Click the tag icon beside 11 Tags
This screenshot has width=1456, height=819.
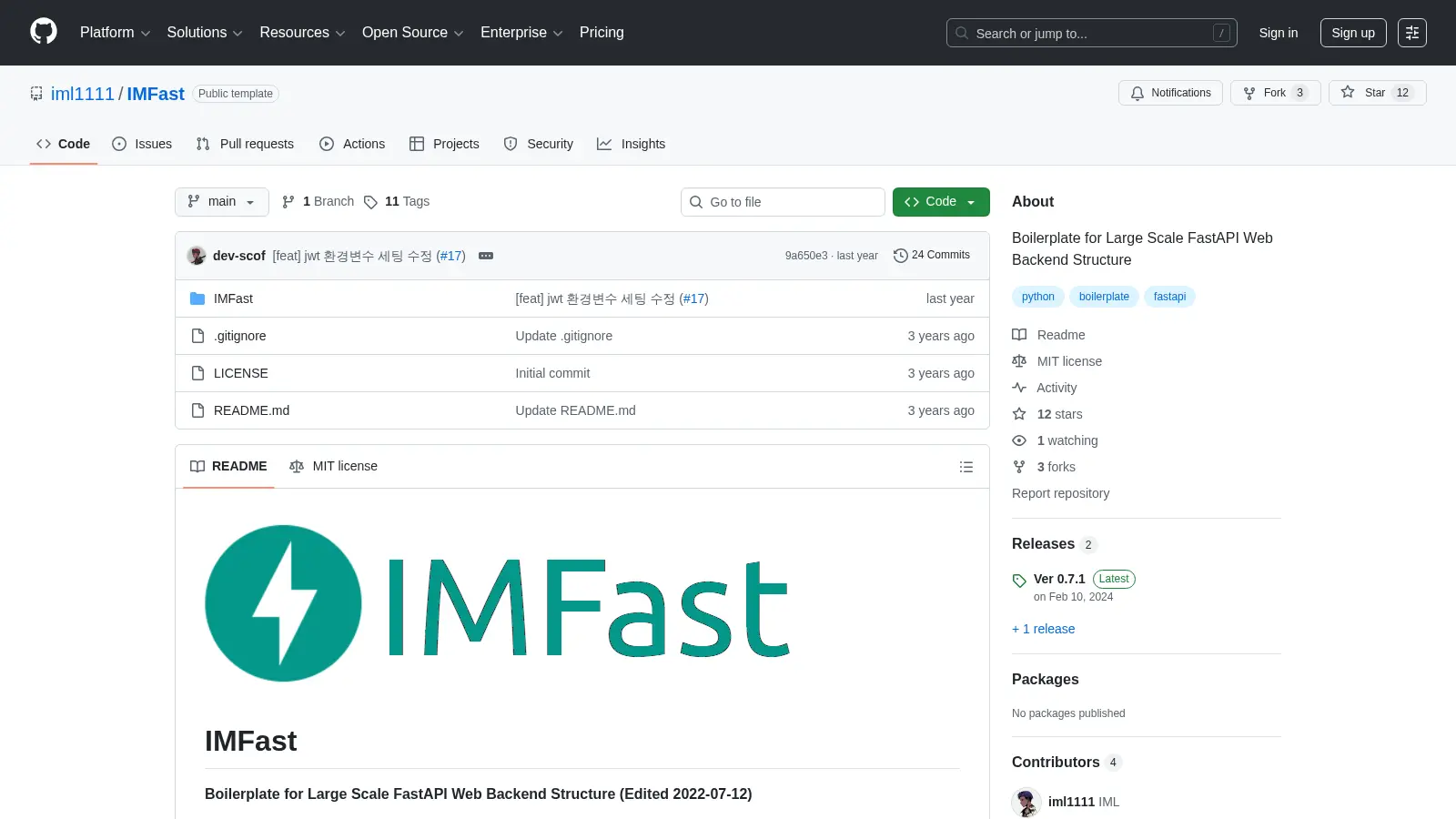coord(370,202)
